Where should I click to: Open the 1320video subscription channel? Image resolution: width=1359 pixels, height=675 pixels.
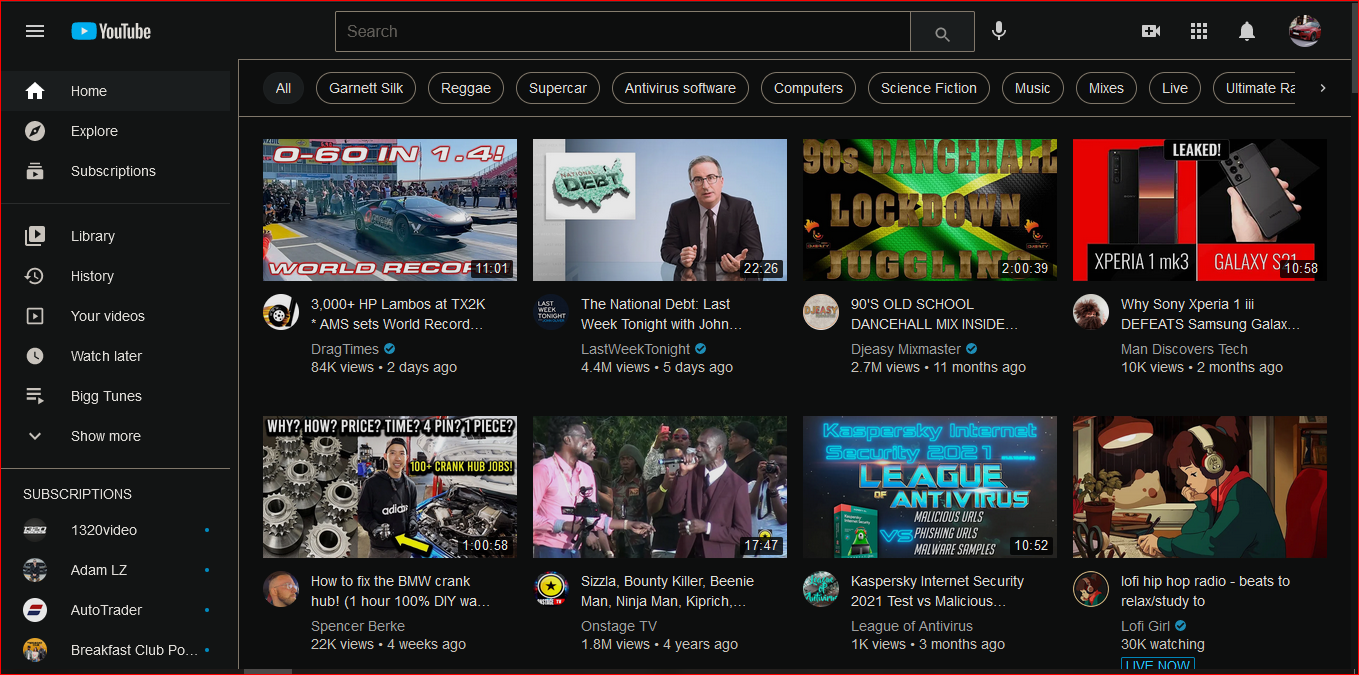tap(104, 530)
